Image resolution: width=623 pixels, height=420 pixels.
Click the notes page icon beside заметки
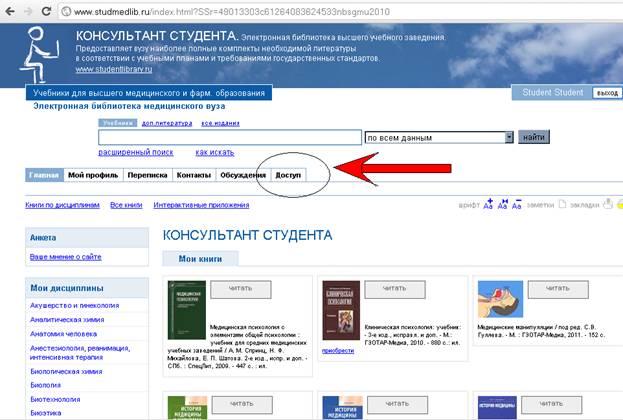click(x=562, y=204)
